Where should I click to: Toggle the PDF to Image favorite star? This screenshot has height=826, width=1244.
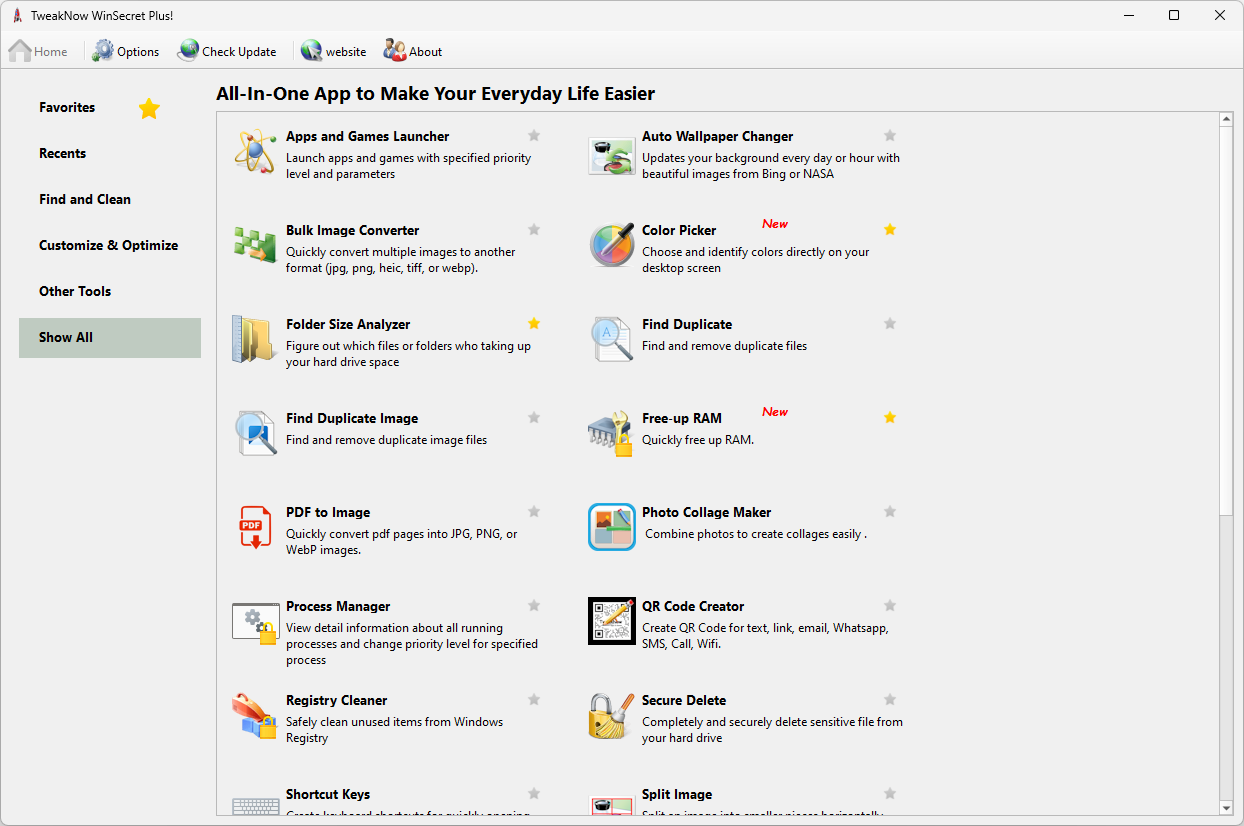click(x=534, y=512)
